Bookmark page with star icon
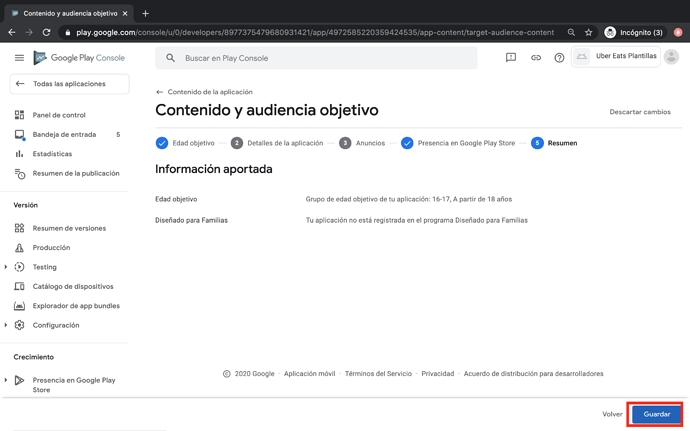690x431 pixels. [x=588, y=32]
